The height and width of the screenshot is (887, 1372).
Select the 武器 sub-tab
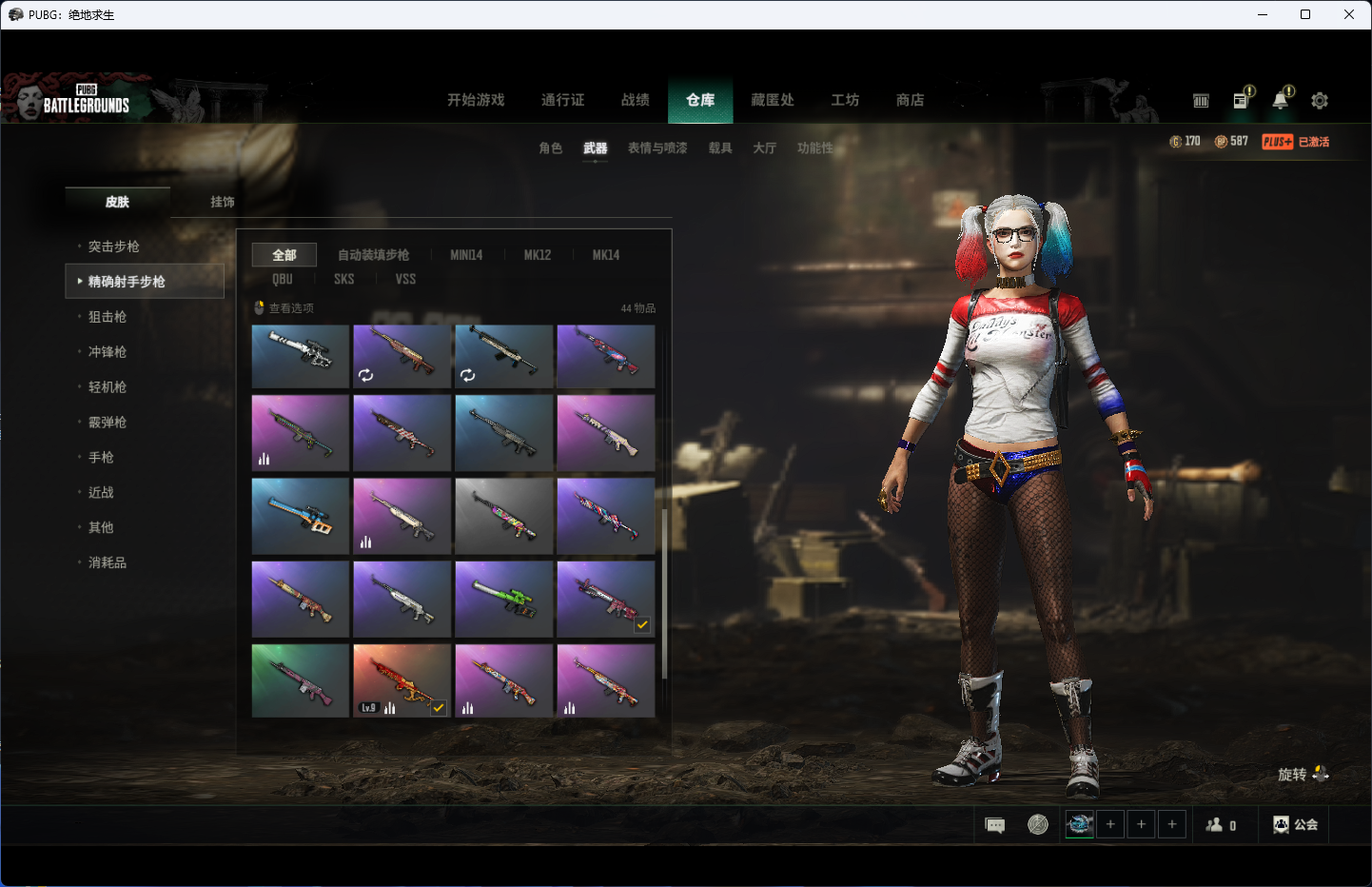point(596,148)
